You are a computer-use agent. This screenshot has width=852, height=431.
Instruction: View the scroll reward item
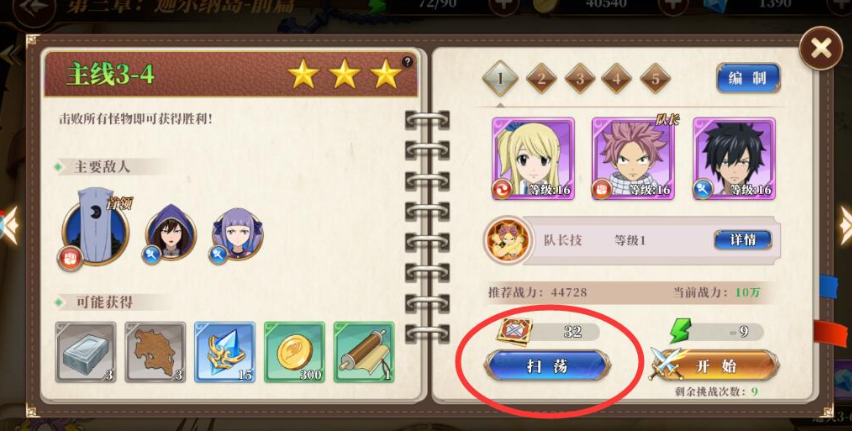tap(364, 352)
